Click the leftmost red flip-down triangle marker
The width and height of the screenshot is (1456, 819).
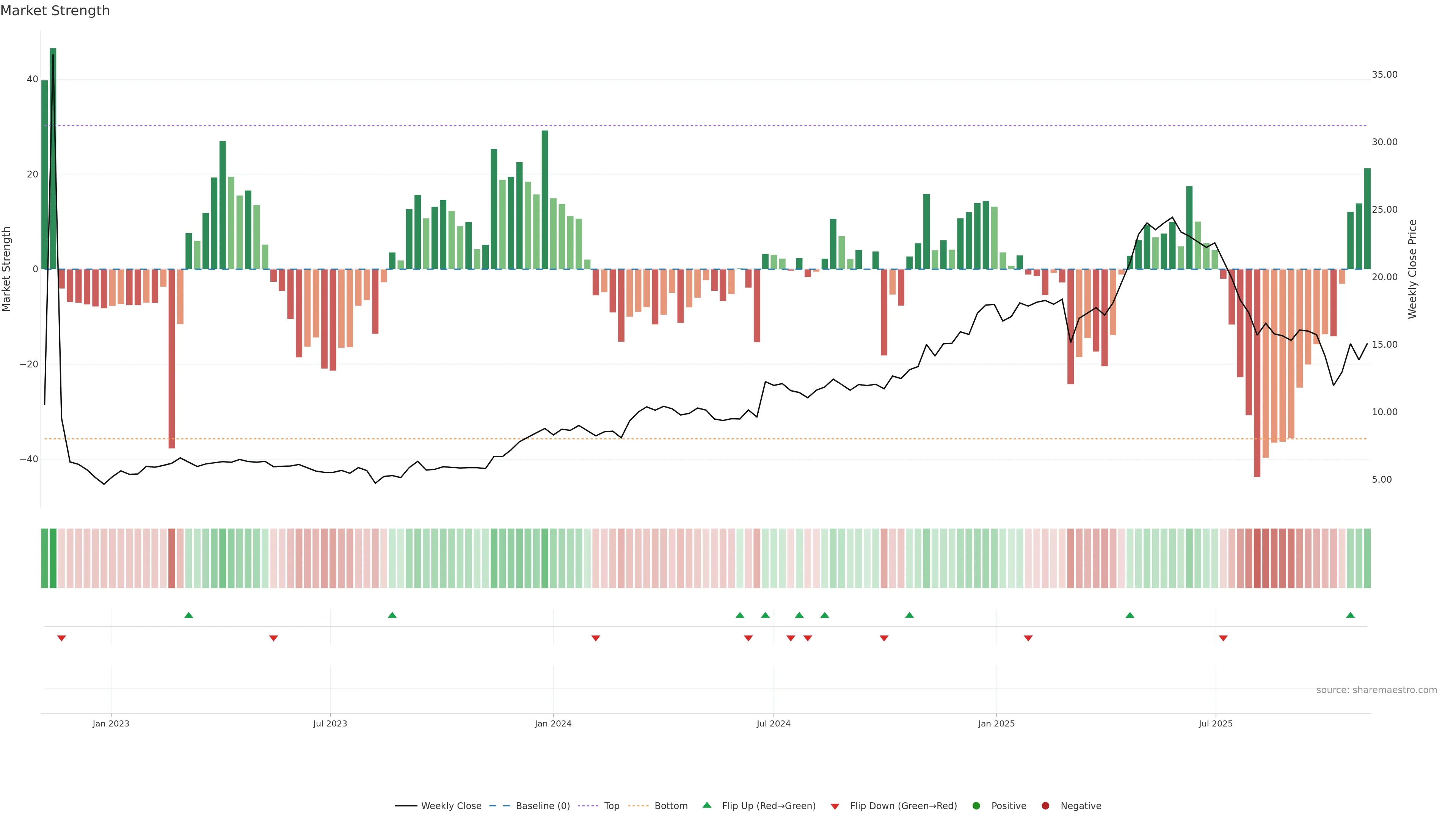[x=61, y=638]
